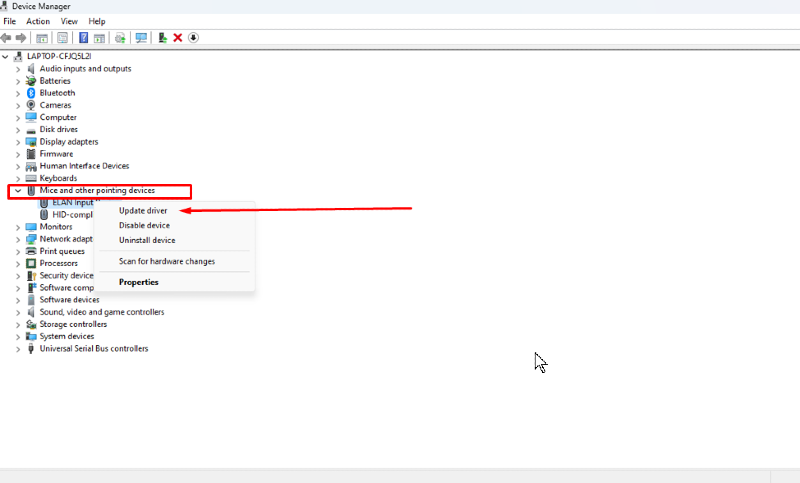Toggle the Show/Hide Console Tree toolbar icon

[x=42, y=38]
